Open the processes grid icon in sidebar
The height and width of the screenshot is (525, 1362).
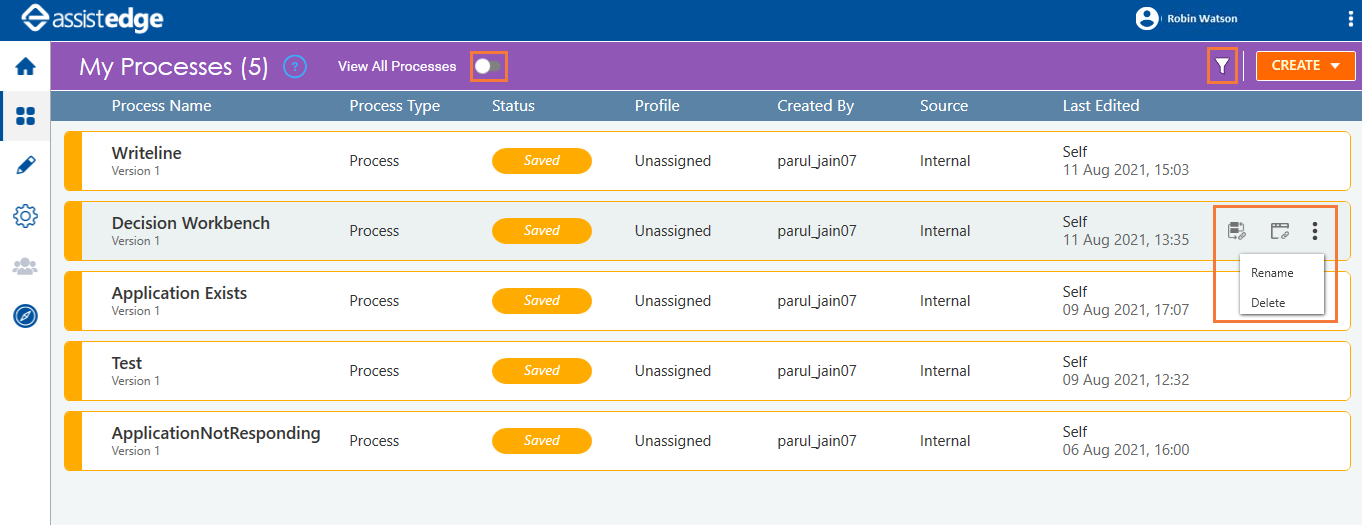pyautogui.click(x=25, y=116)
